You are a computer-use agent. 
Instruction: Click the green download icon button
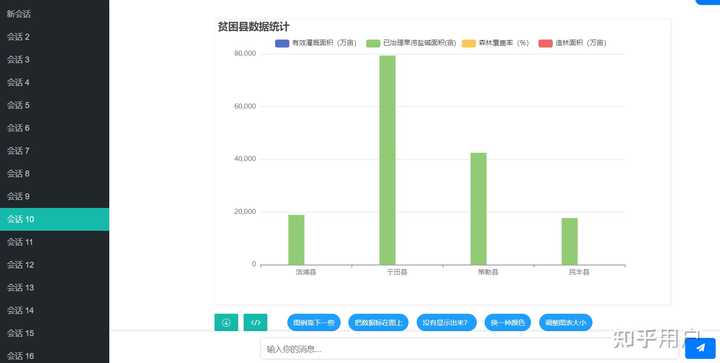click(x=226, y=322)
